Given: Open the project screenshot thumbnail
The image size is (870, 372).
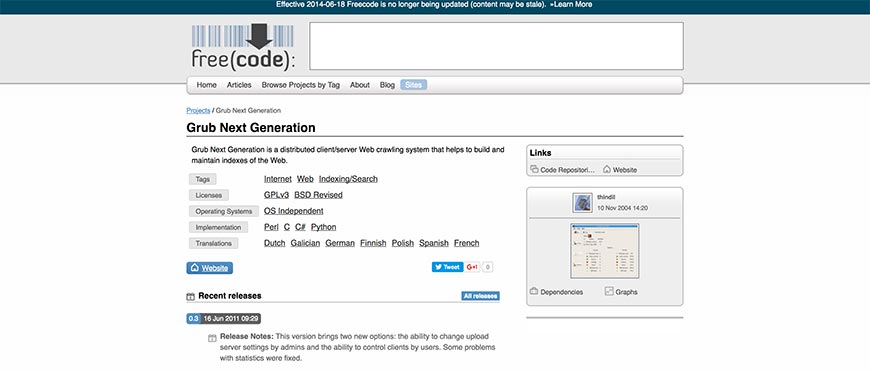Looking at the screenshot, I should pyautogui.click(x=605, y=251).
